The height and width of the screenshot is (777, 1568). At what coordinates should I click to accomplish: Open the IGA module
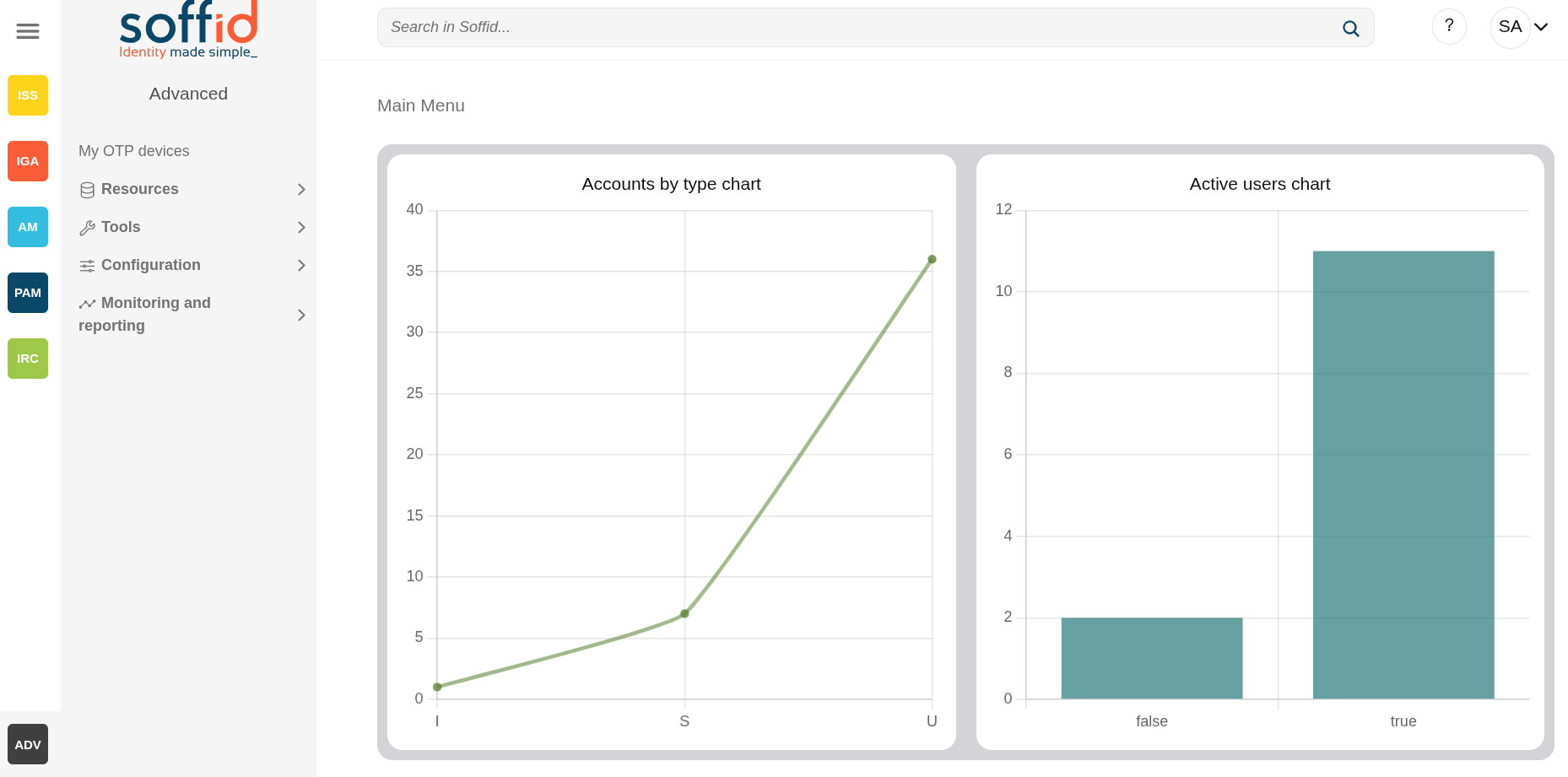(28, 161)
